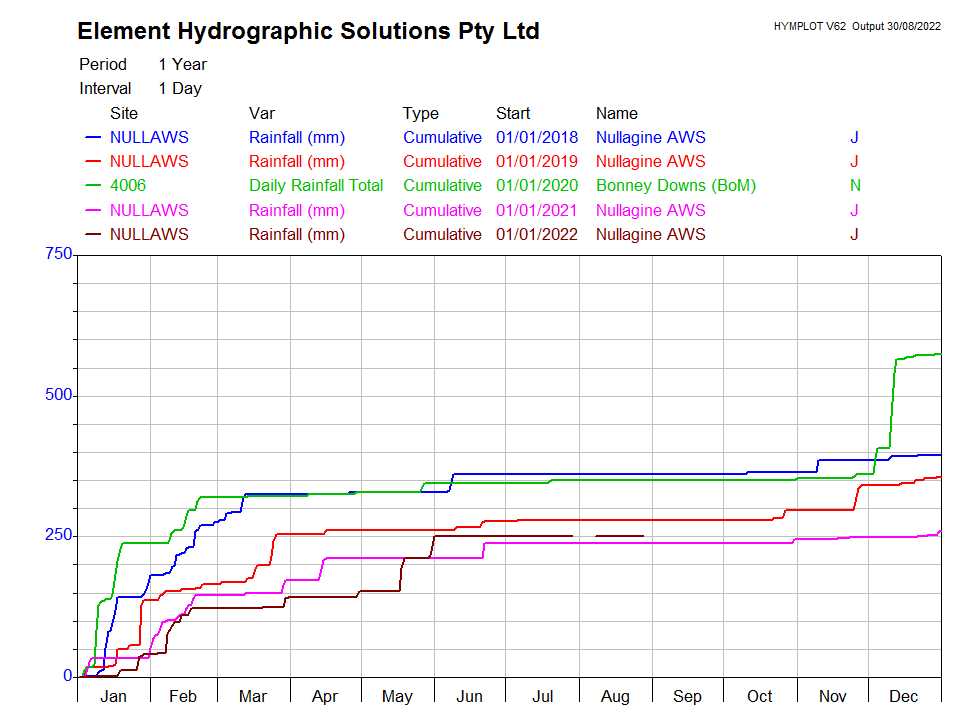Click the Bonney Downs (BoM) name
The height and width of the screenshot is (726, 968).
675,186
